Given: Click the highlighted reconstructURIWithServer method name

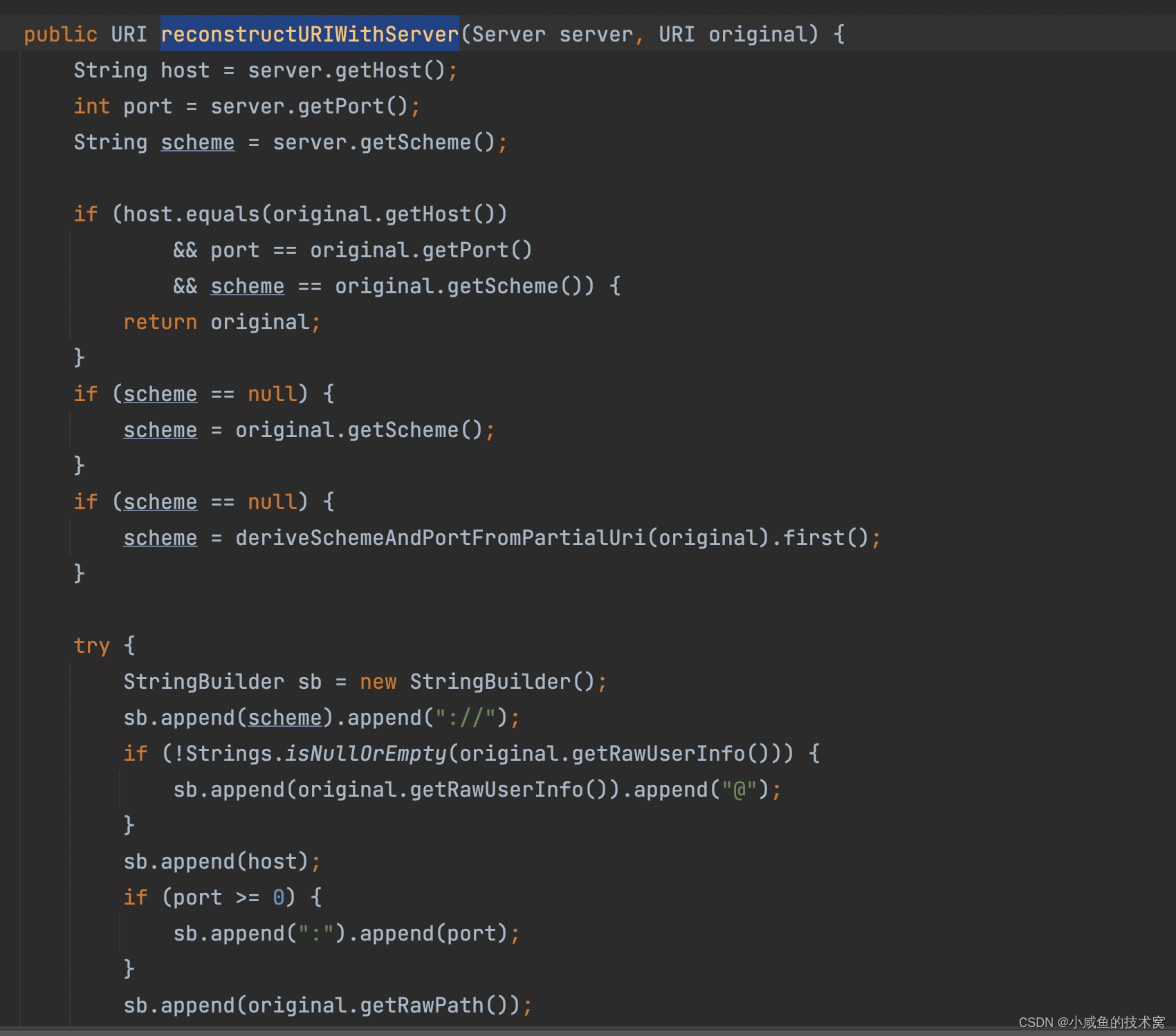Looking at the screenshot, I should (310, 34).
